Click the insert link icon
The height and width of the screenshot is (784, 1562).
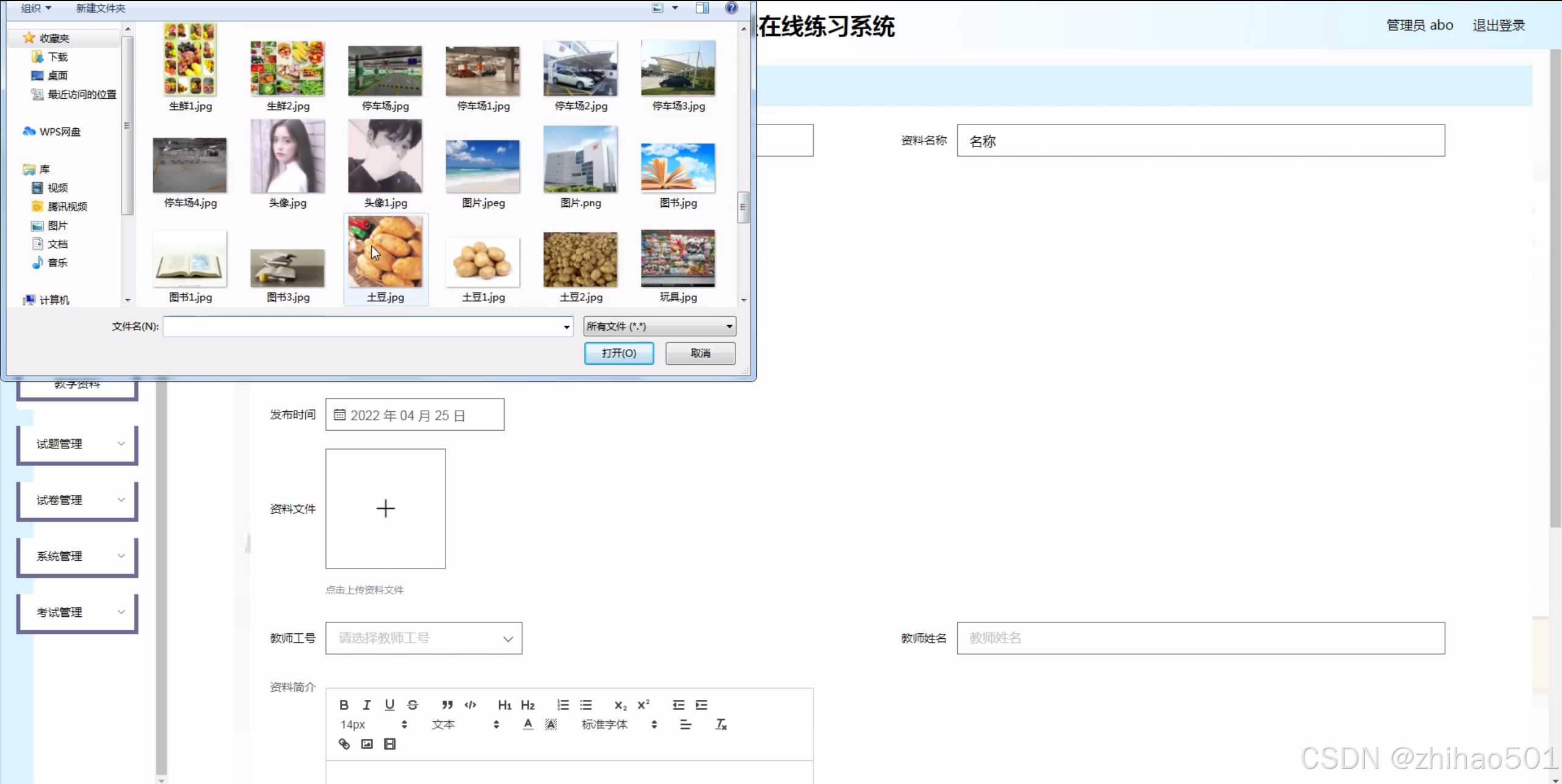[x=344, y=744]
